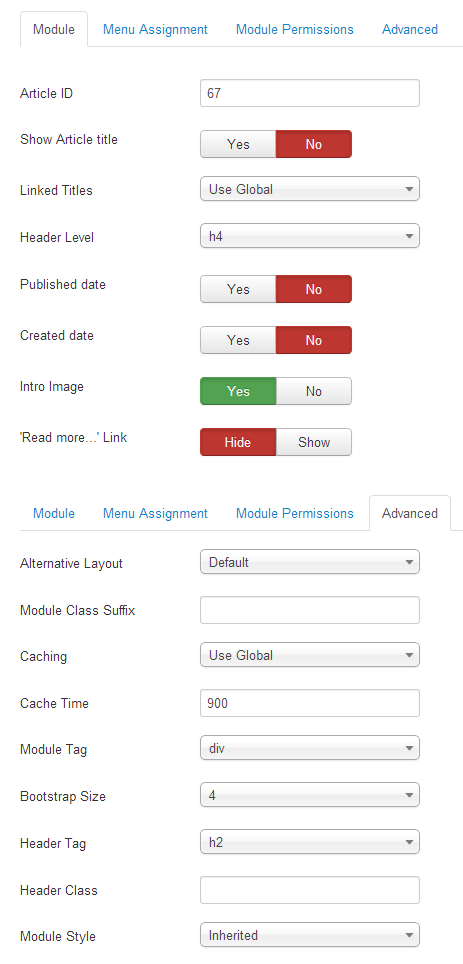Viewport: 463px width, 964px height.
Task: Switch to the top Menu Assignment tab
Action: [x=155, y=29]
